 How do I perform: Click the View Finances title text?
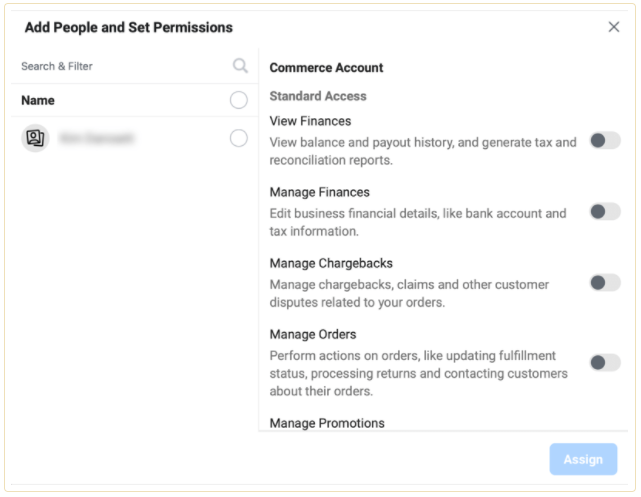click(x=310, y=121)
